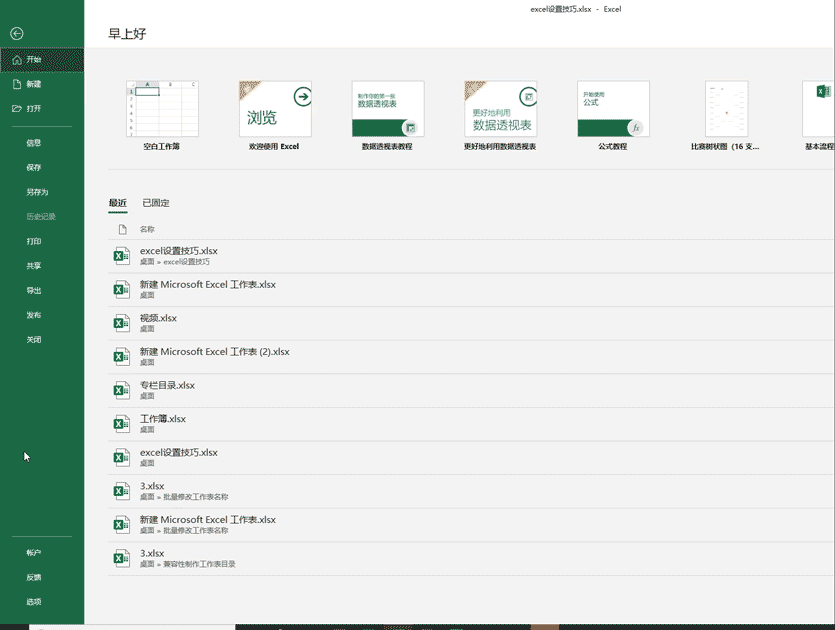Open the 打印 page

coord(42,241)
